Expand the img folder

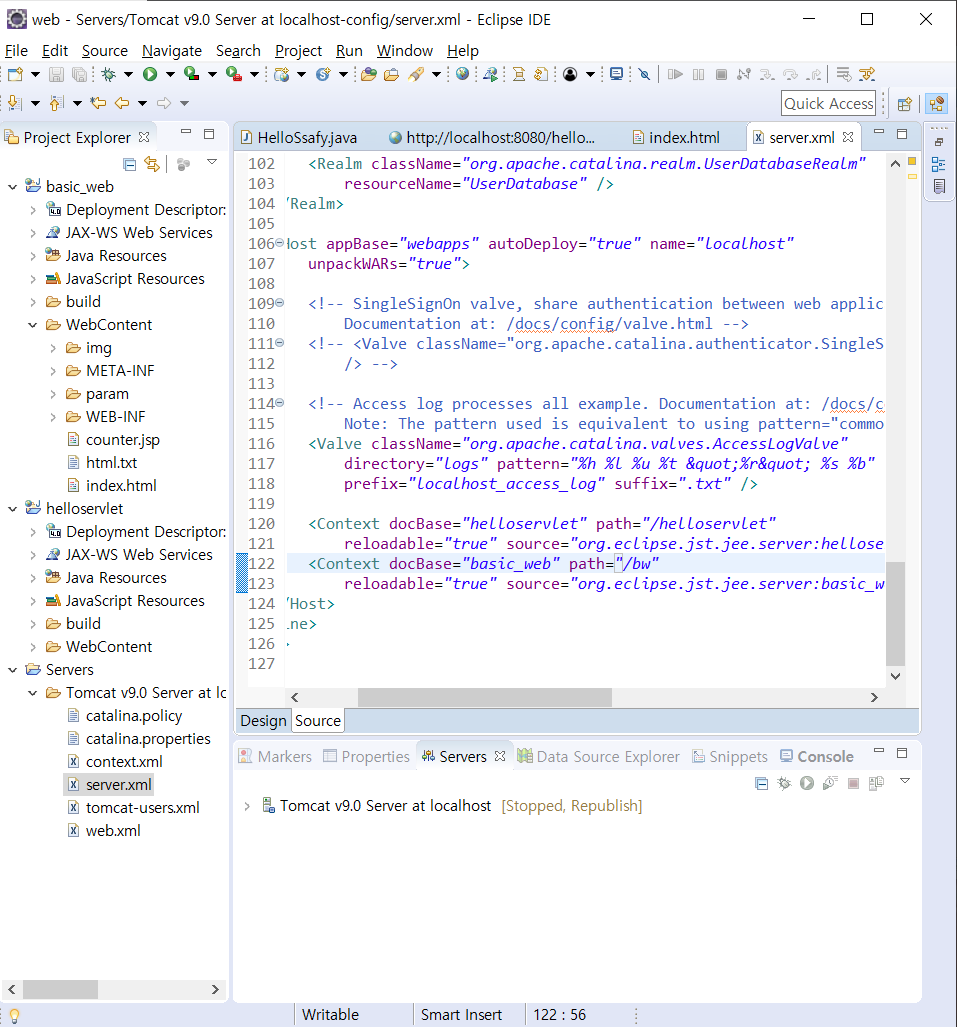coord(52,348)
